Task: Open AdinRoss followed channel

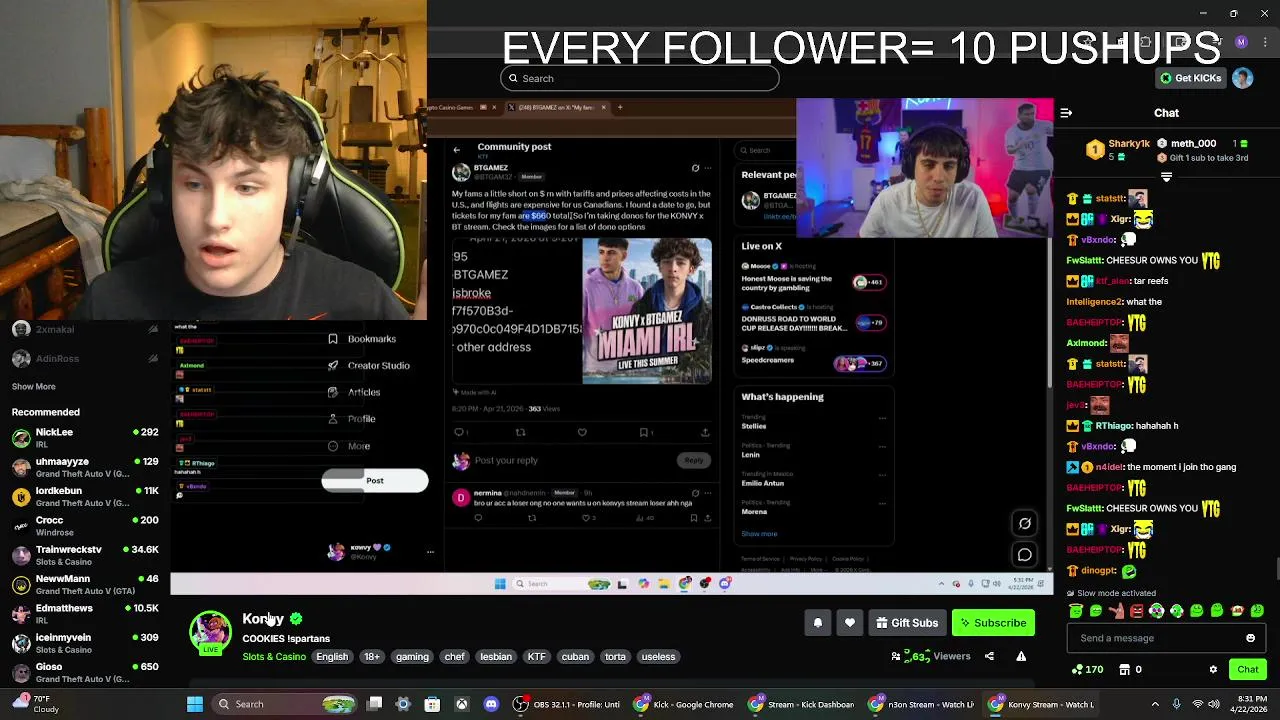Action: point(85,358)
